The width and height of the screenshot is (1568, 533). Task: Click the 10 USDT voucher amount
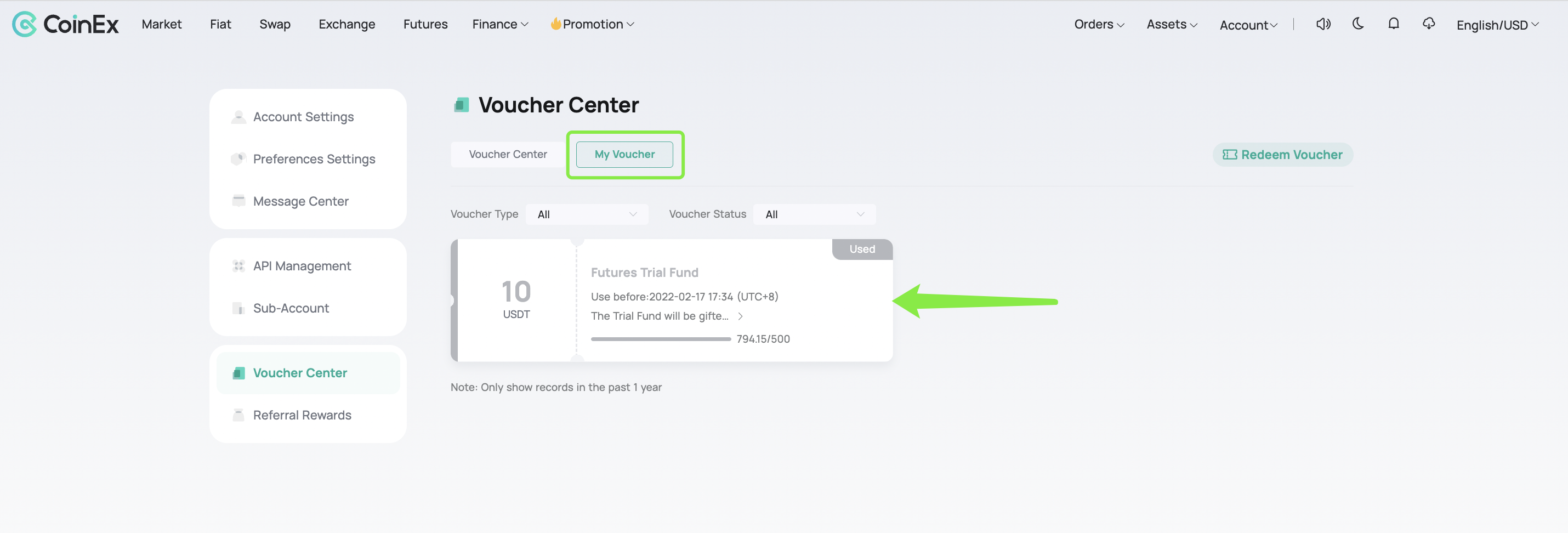516,298
